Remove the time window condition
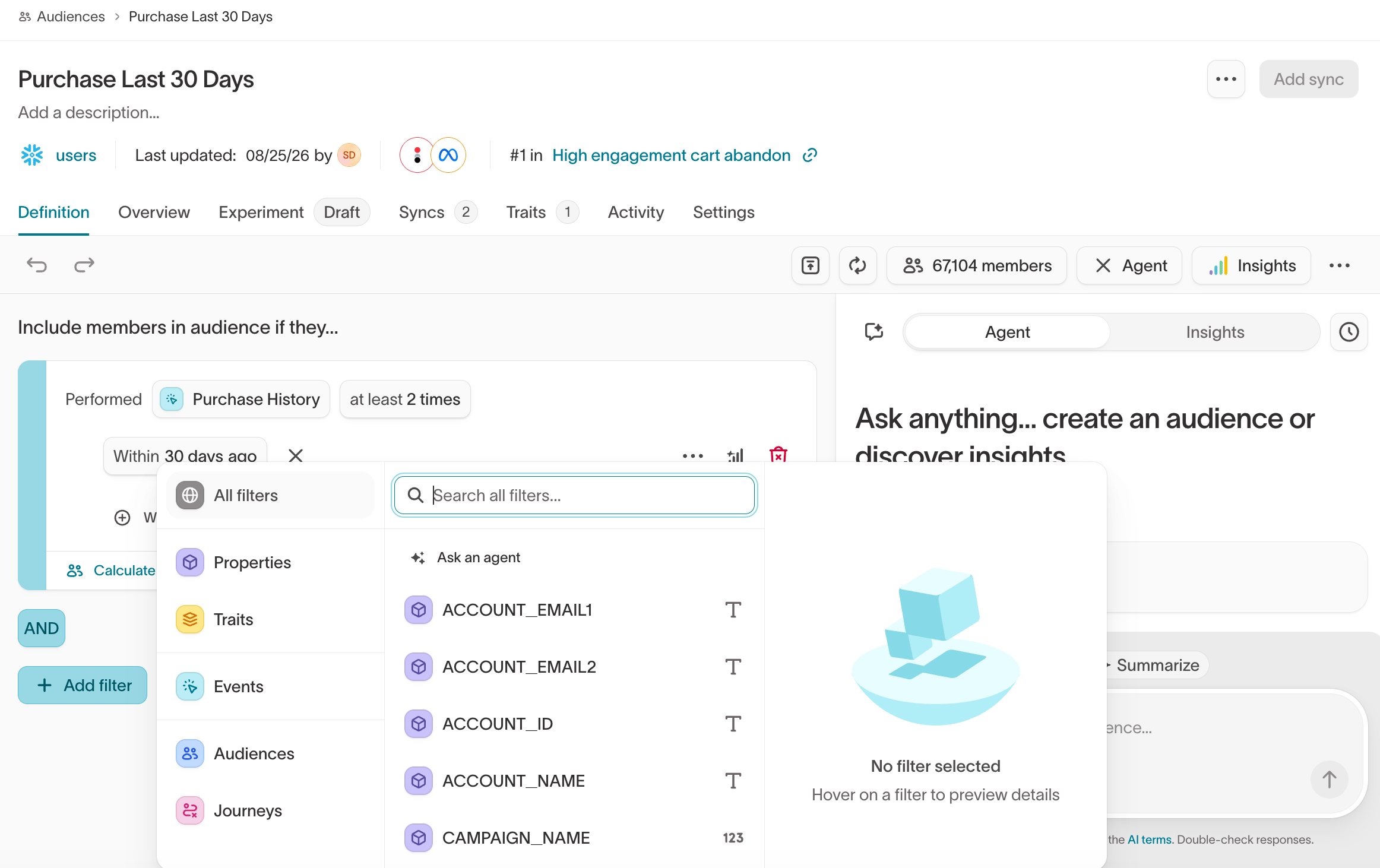1380x868 pixels. (296, 455)
